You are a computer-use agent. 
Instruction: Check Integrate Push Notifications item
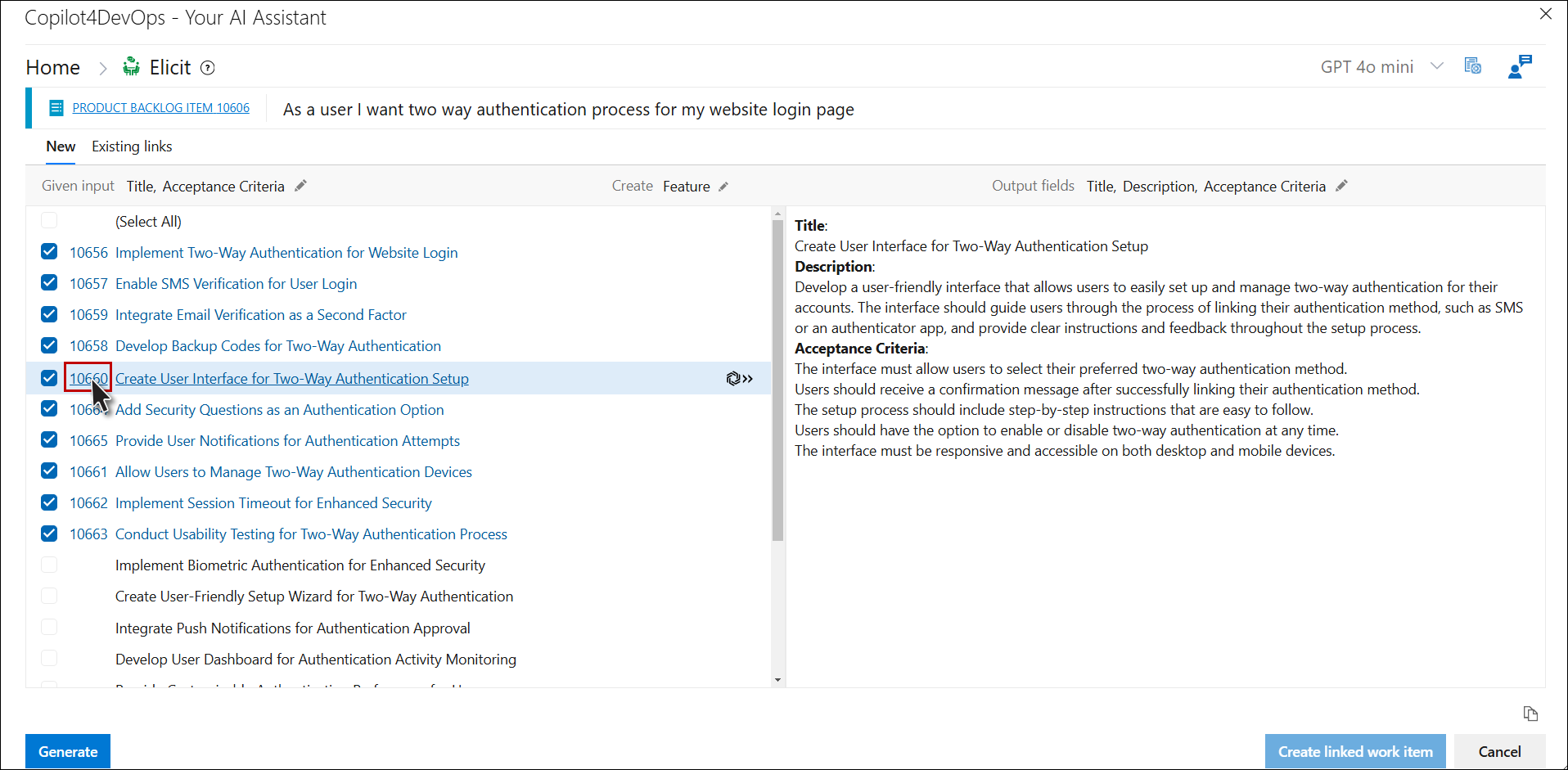pos(49,627)
